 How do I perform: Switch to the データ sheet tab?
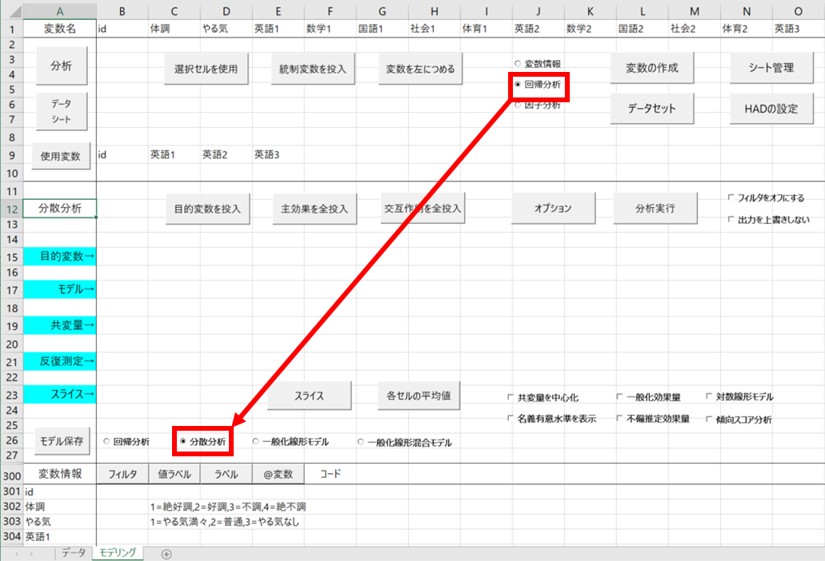[72, 553]
